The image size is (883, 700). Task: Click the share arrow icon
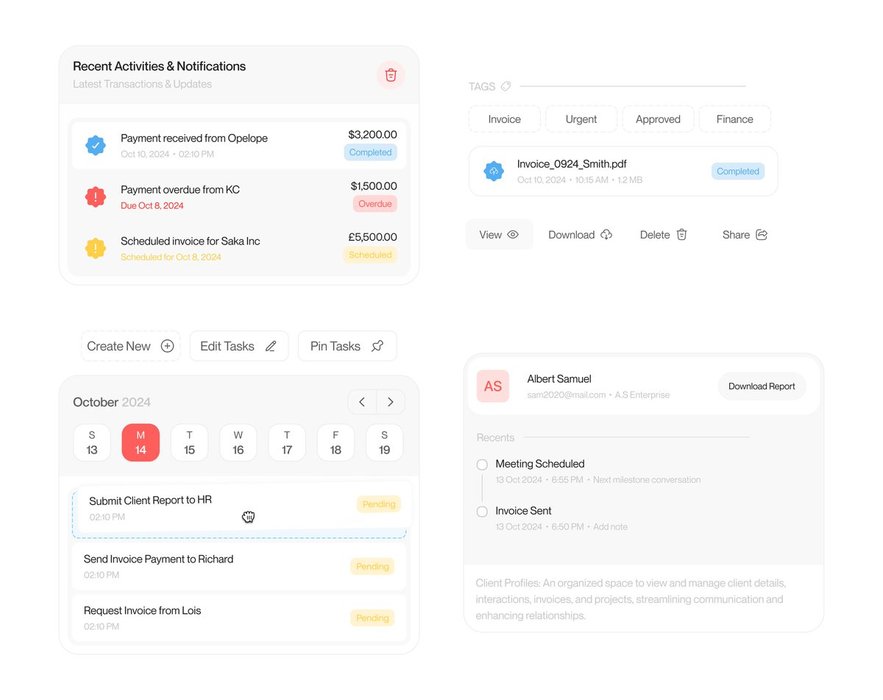click(761, 235)
